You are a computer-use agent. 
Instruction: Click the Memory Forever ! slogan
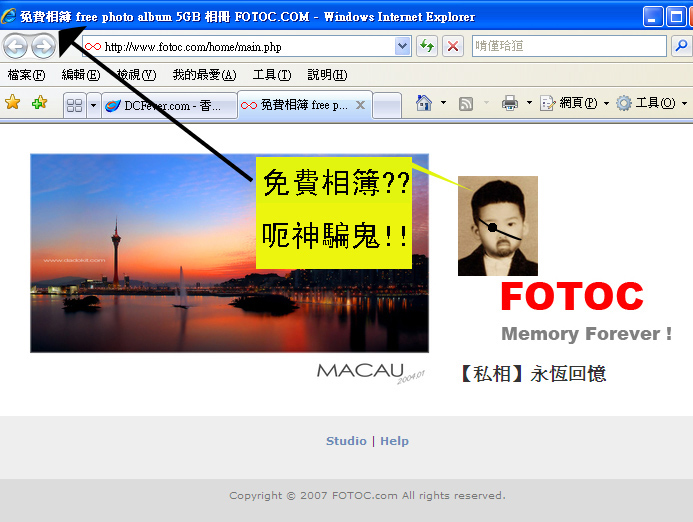586,334
